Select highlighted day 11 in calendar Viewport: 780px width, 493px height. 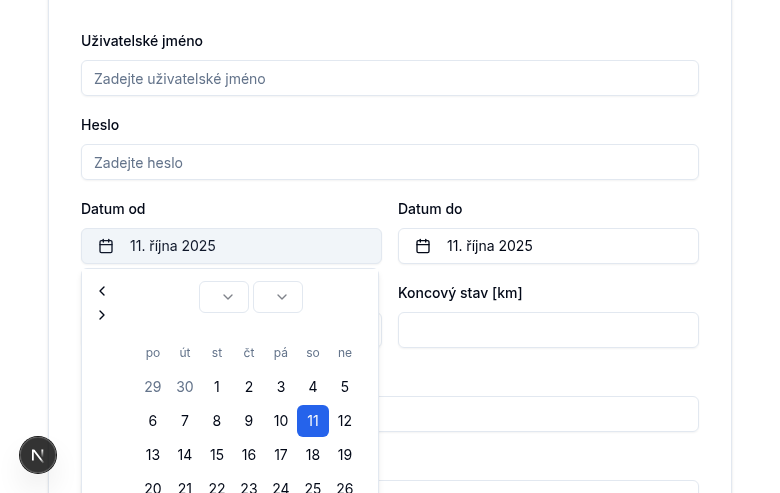313,421
